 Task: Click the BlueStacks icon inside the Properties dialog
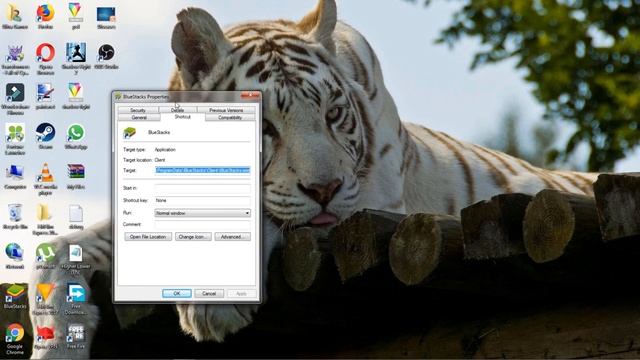(x=129, y=133)
